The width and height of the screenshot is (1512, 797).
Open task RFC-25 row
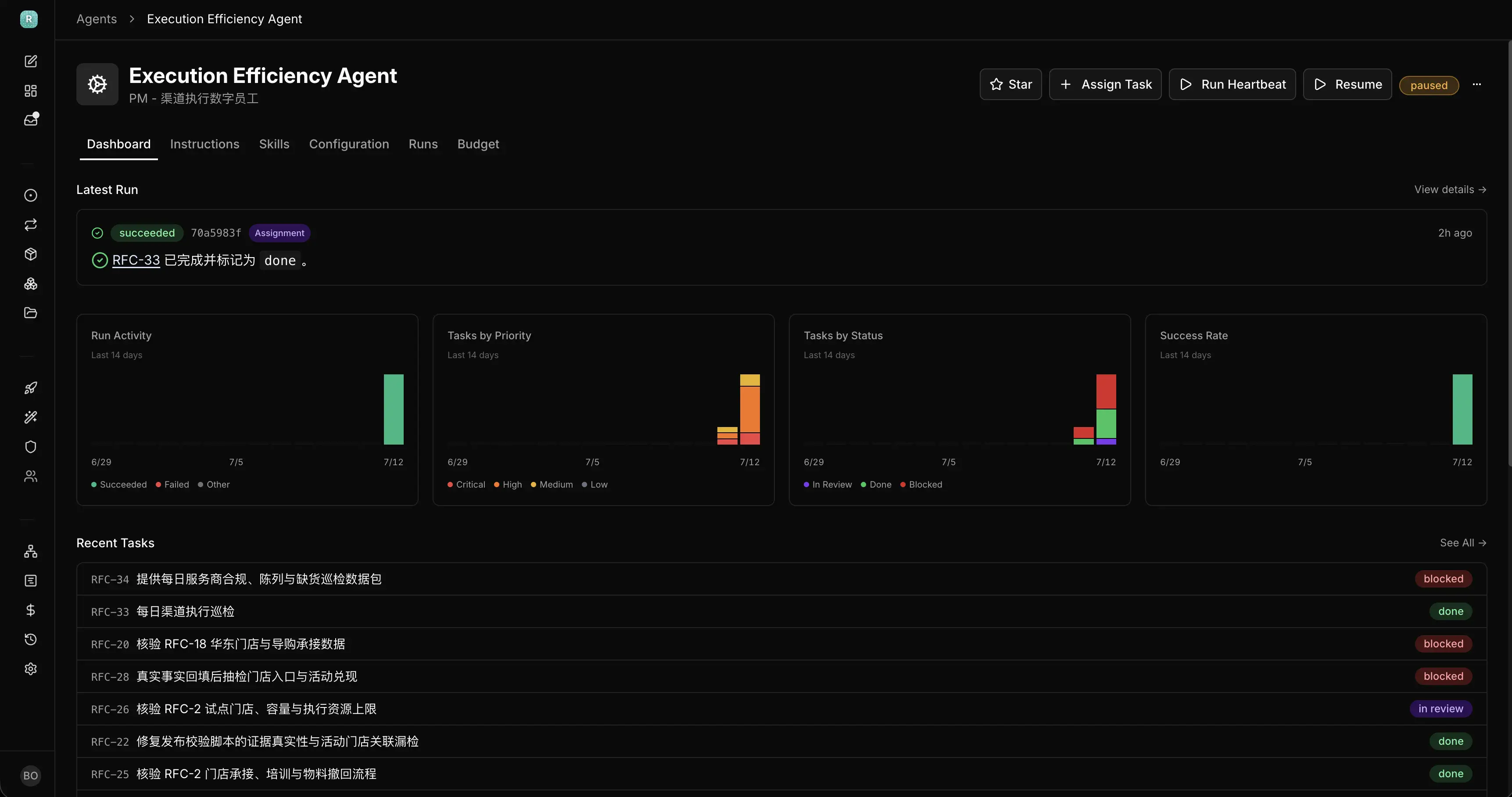click(x=781, y=774)
